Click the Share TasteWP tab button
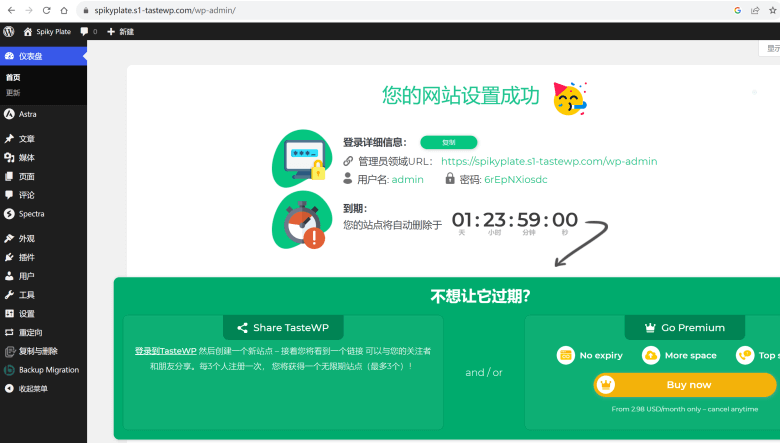The width and height of the screenshot is (780, 443). [x=284, y=328]
